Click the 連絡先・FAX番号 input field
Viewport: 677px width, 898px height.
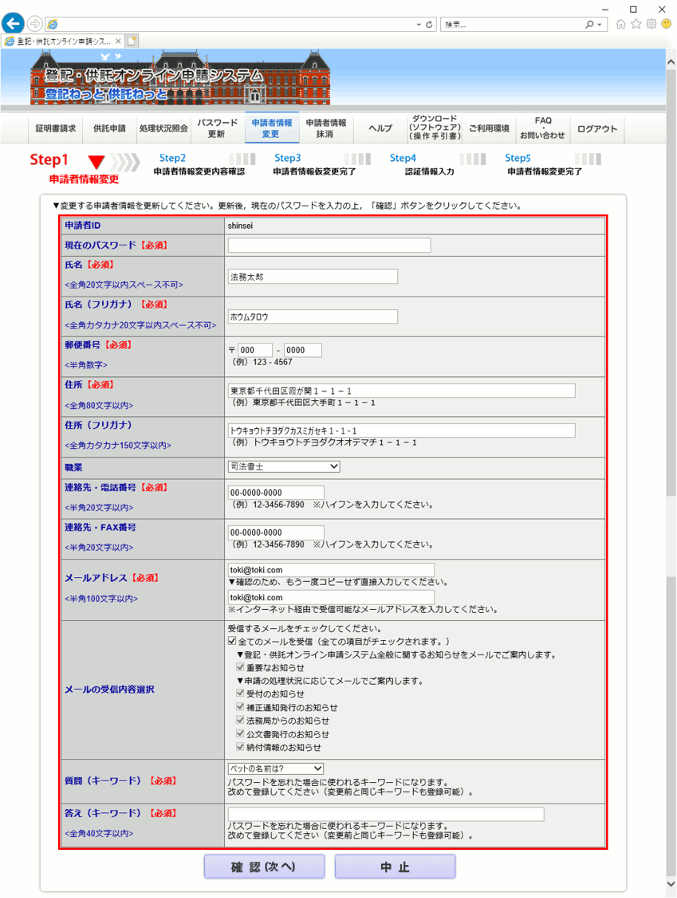pyautogui.click(x=276, y=533)
